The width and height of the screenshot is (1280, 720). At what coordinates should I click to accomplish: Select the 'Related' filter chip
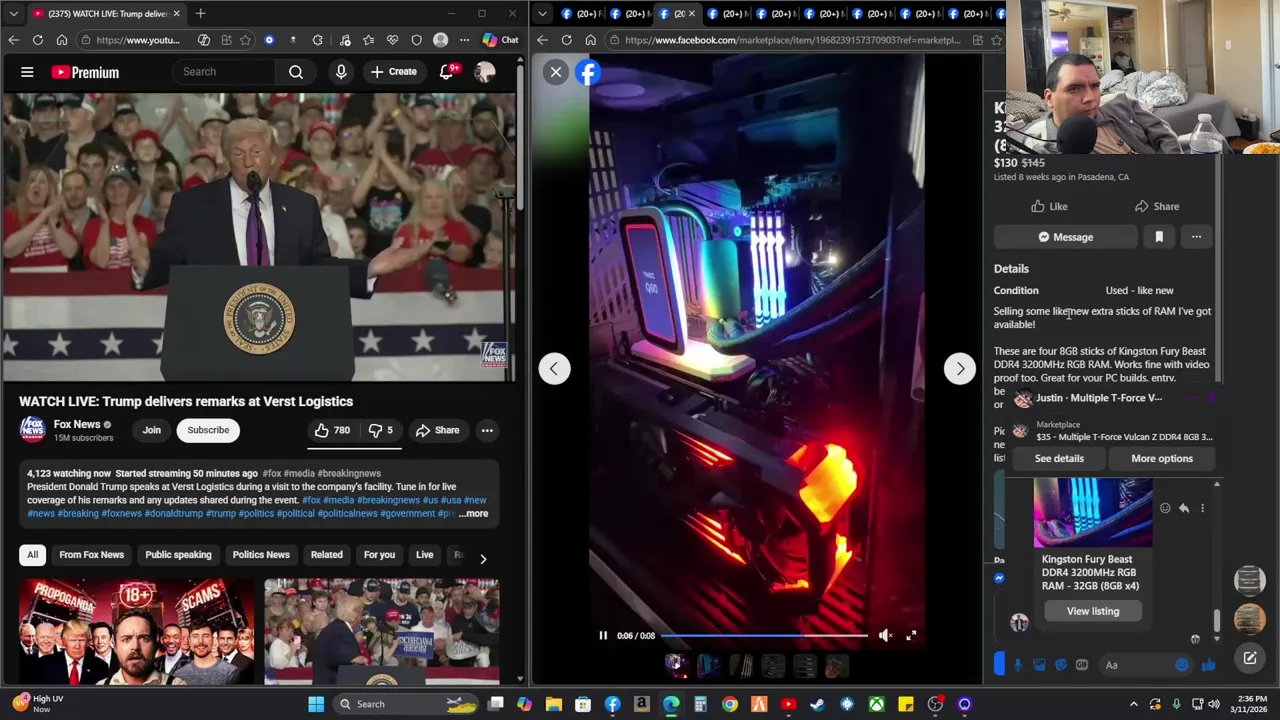(x=326, y=555)
